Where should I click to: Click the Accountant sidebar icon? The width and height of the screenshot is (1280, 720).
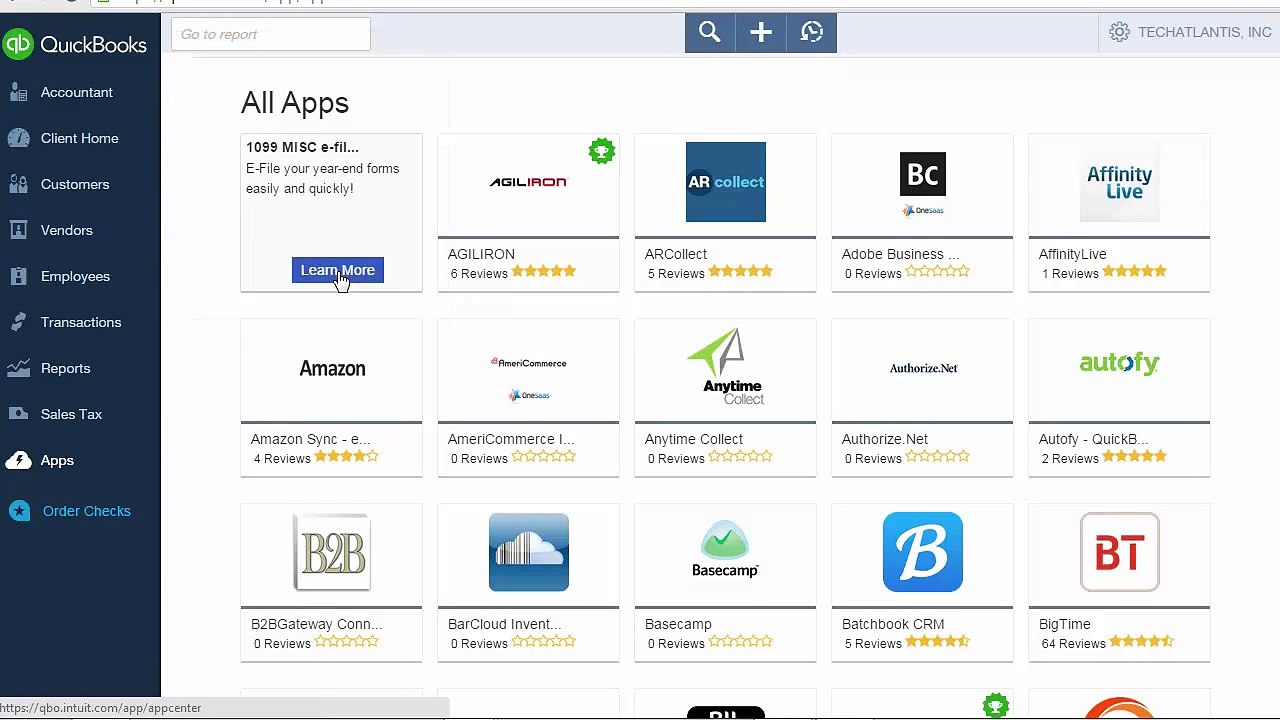coord(18,92)
